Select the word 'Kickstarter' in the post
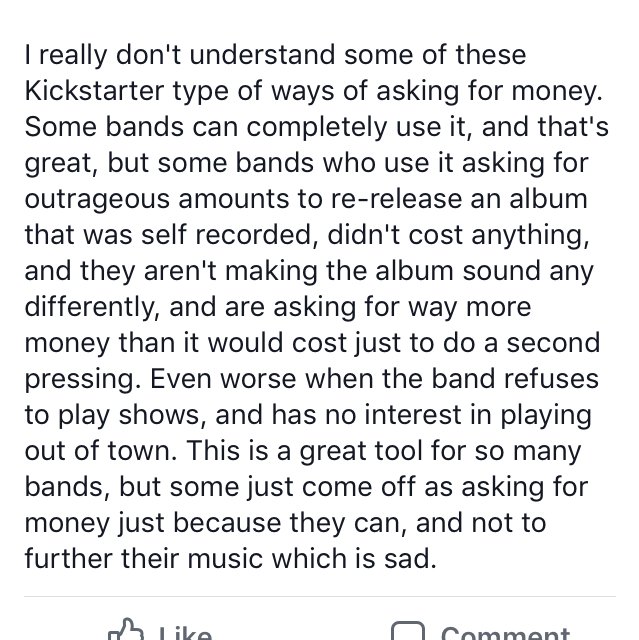This screenshot has width=639, height=640. 94,90
